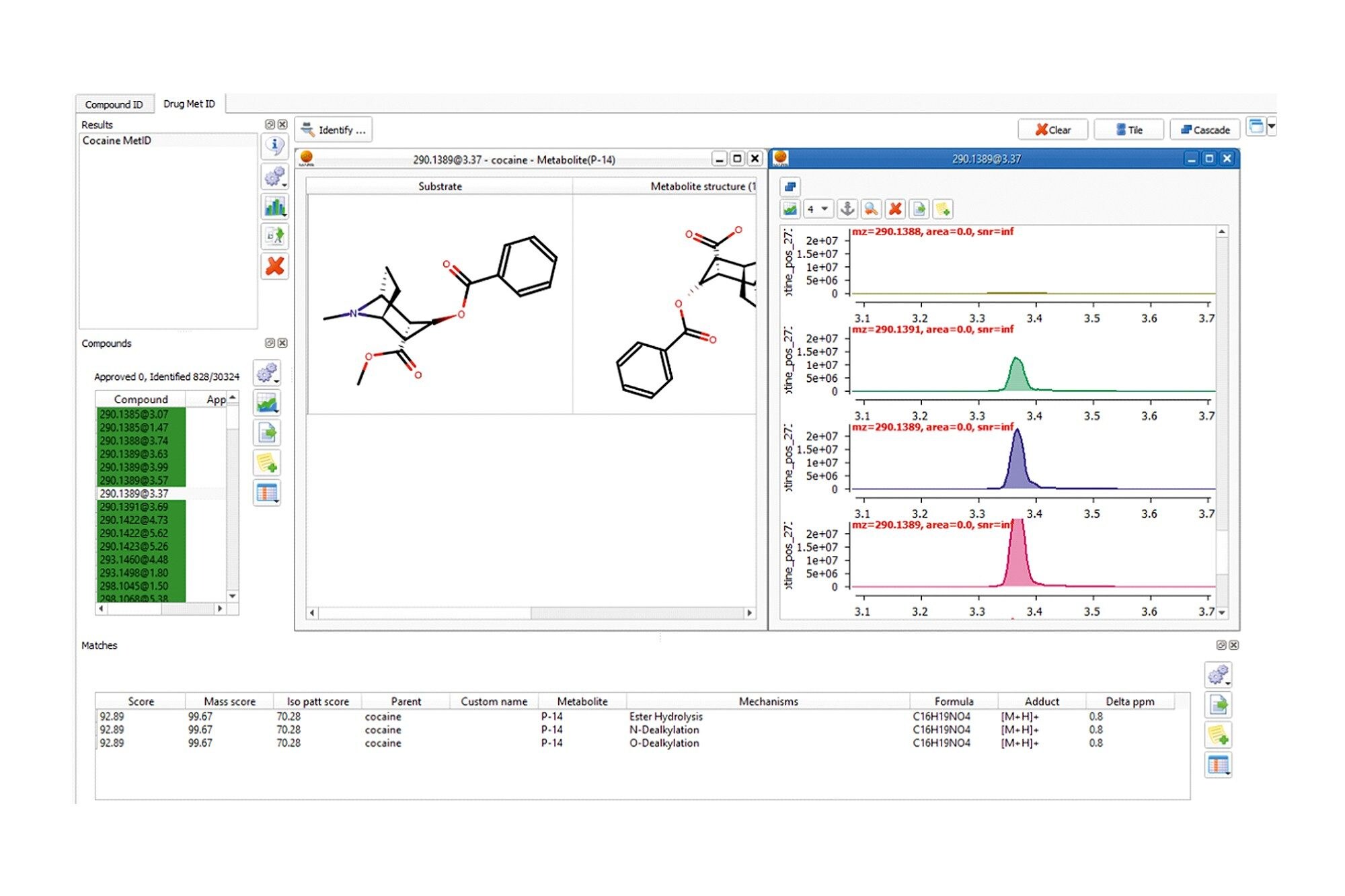Click the magnifier zoom reset icon
The height and width of the screenshot is (896, 1345).
click(871, 209)
